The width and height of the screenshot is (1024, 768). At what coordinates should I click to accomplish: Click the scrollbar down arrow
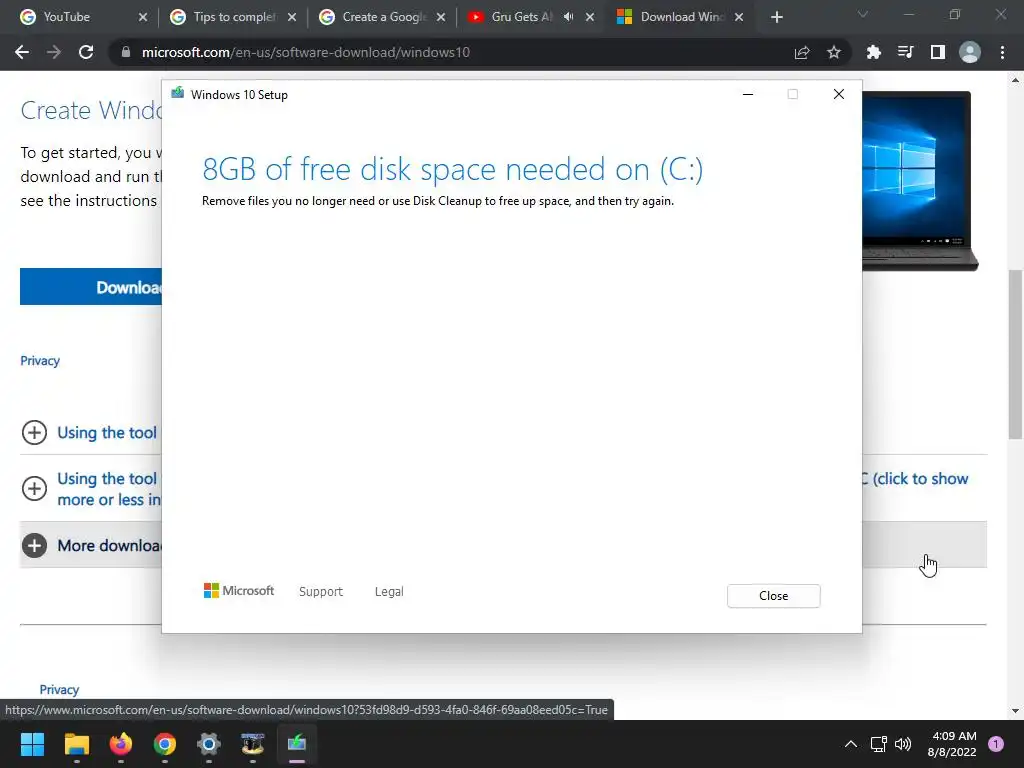[1015, 711]
